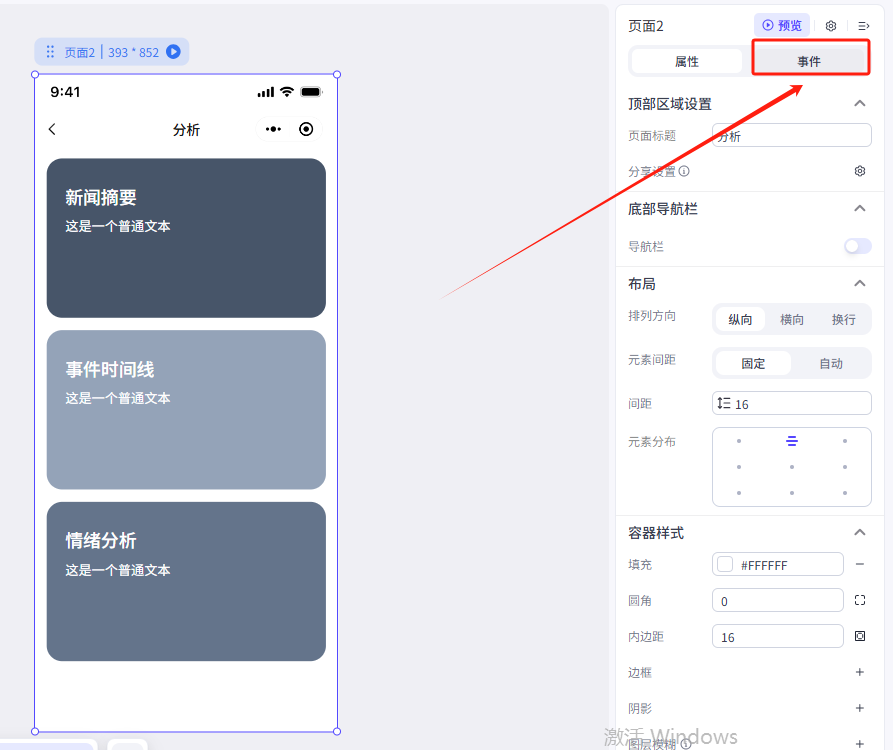The image size is (893, 750).
Task: Add a 边框 border with the plus icon
Action: pyautogui.click(x=859, y=673)
